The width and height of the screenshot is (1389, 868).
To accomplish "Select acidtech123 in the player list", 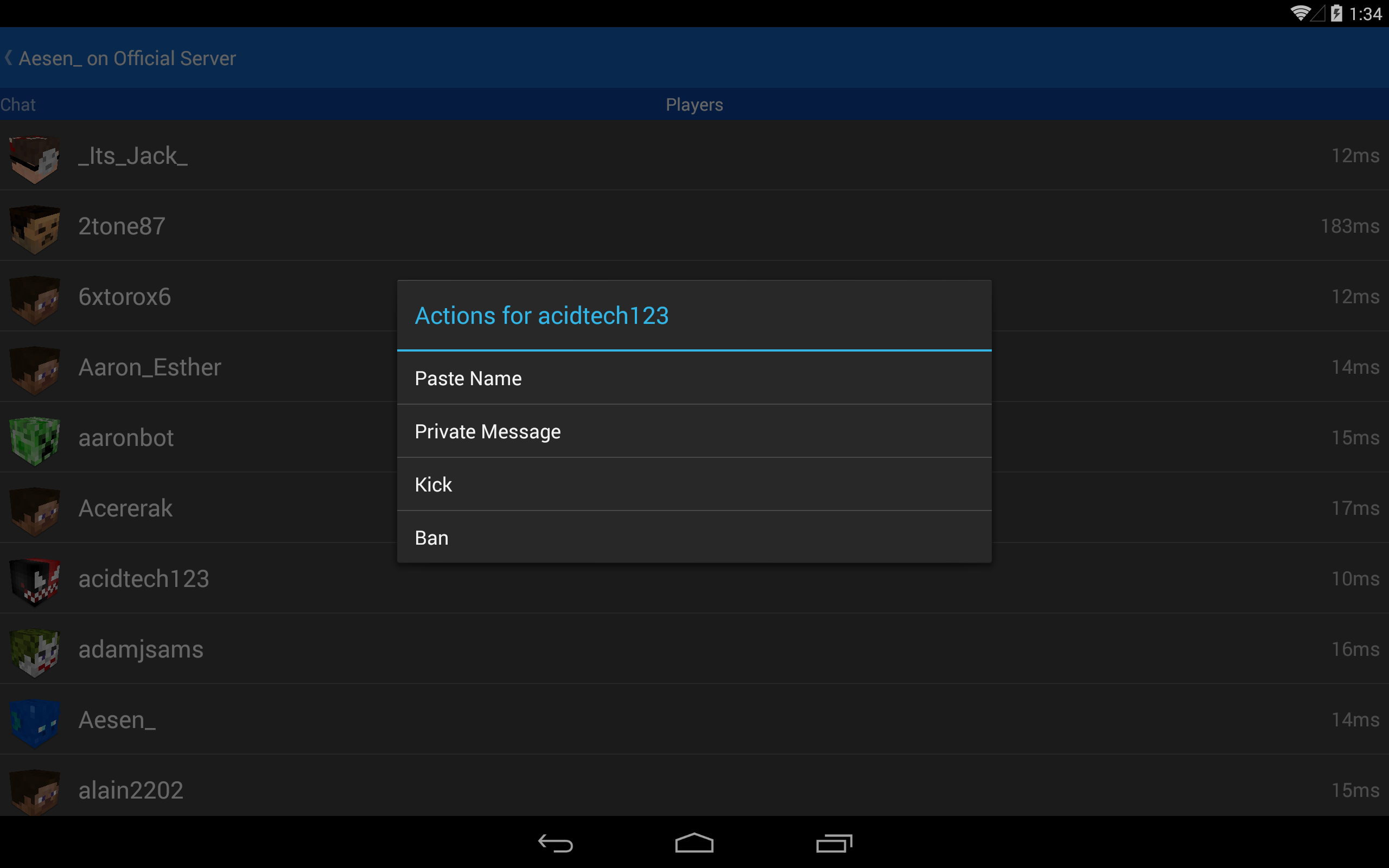I will pyautogui.click(x=143, y=579).
